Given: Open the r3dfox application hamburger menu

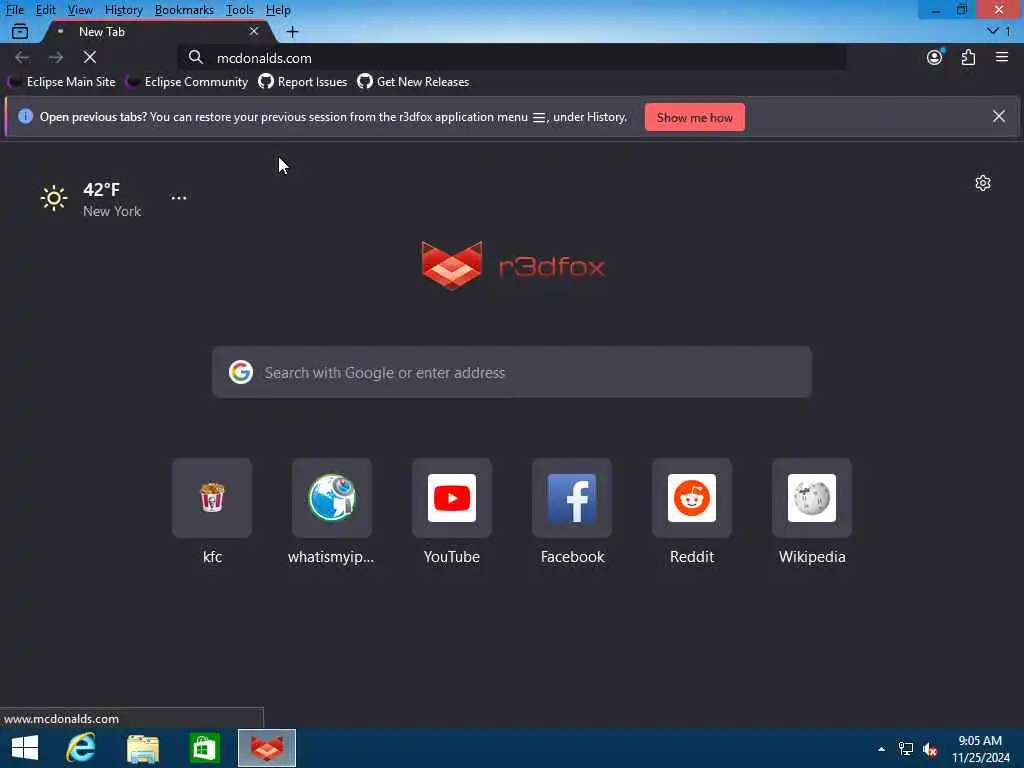Looking at the screenshot, I should (1002, 57).
